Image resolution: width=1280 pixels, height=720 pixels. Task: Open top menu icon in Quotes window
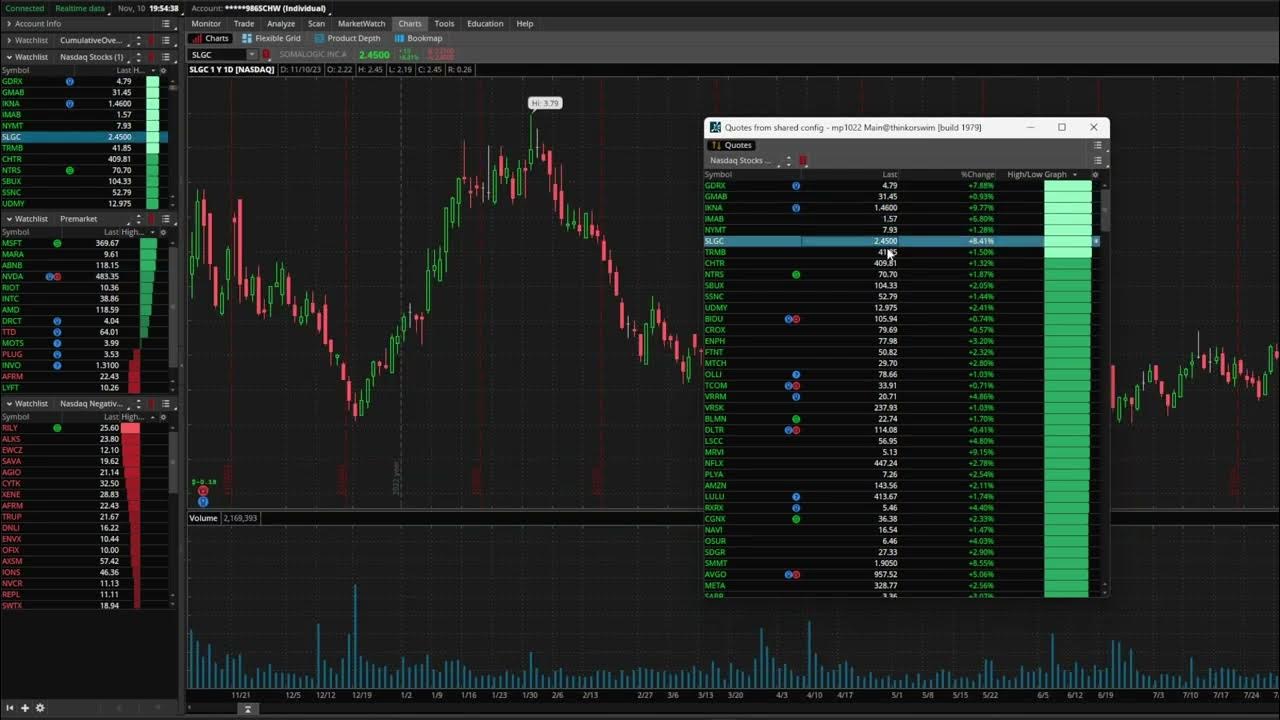(x=1097, y=145)
